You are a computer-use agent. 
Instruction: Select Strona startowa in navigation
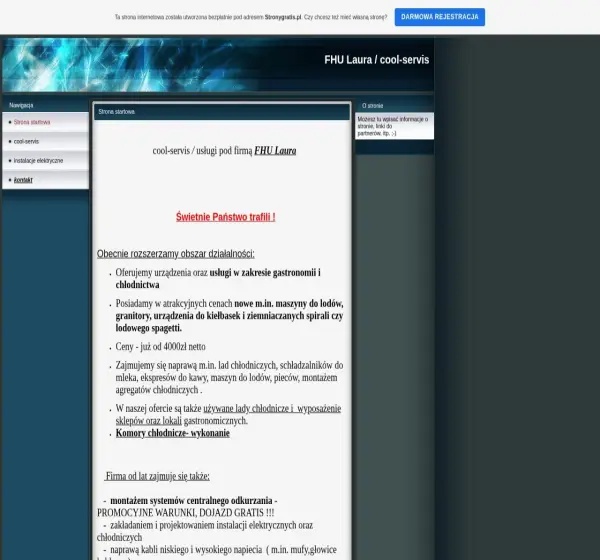[32, 122]
